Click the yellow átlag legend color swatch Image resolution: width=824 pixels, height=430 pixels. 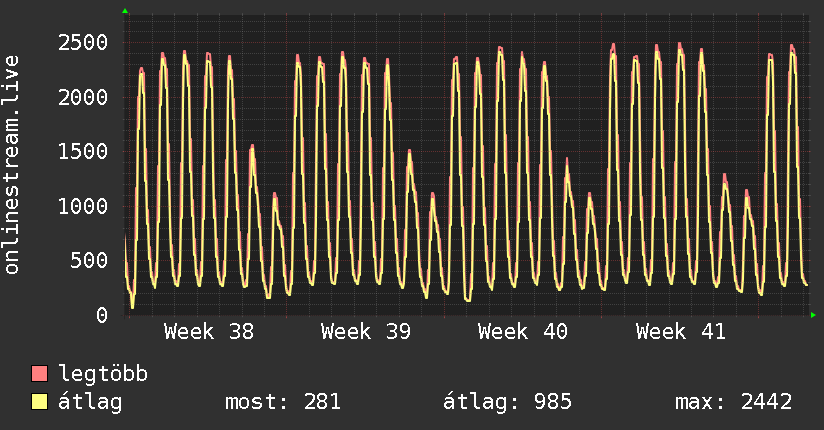point(39,403)
